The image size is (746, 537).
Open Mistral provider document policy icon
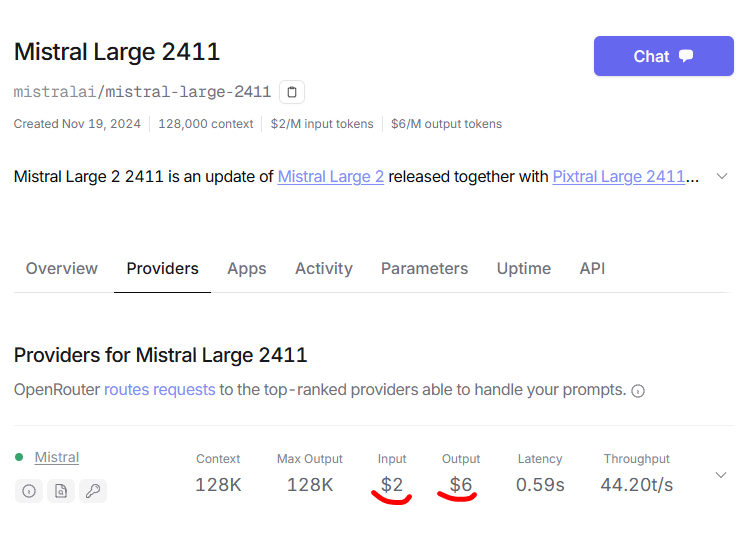(x=61, y=491)
